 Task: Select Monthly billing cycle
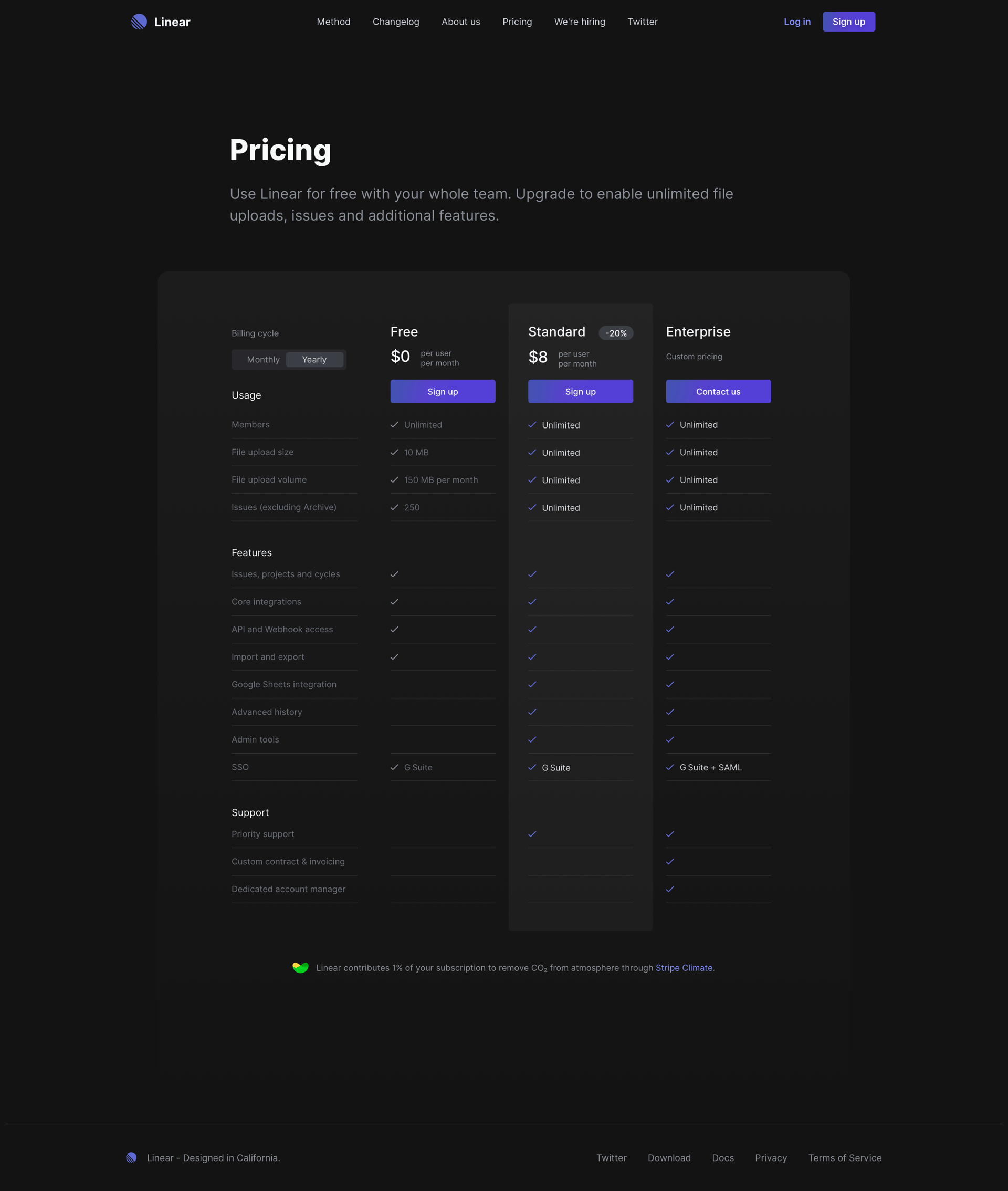pos(263,360)
